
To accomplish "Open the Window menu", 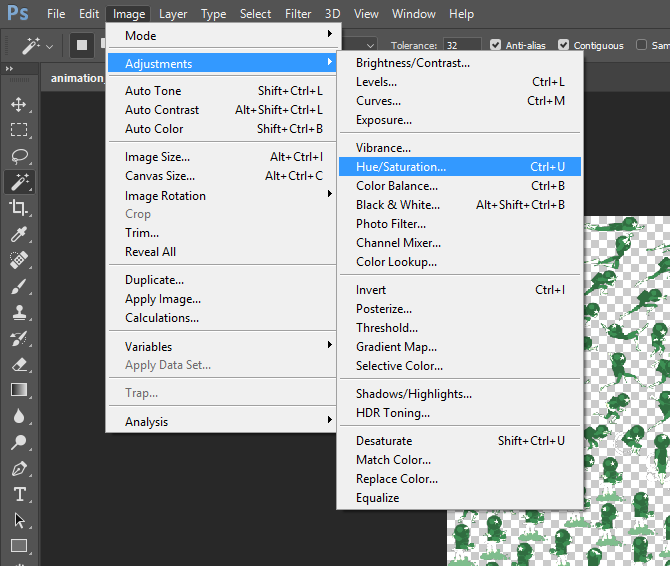I will [x=414, y=14].
